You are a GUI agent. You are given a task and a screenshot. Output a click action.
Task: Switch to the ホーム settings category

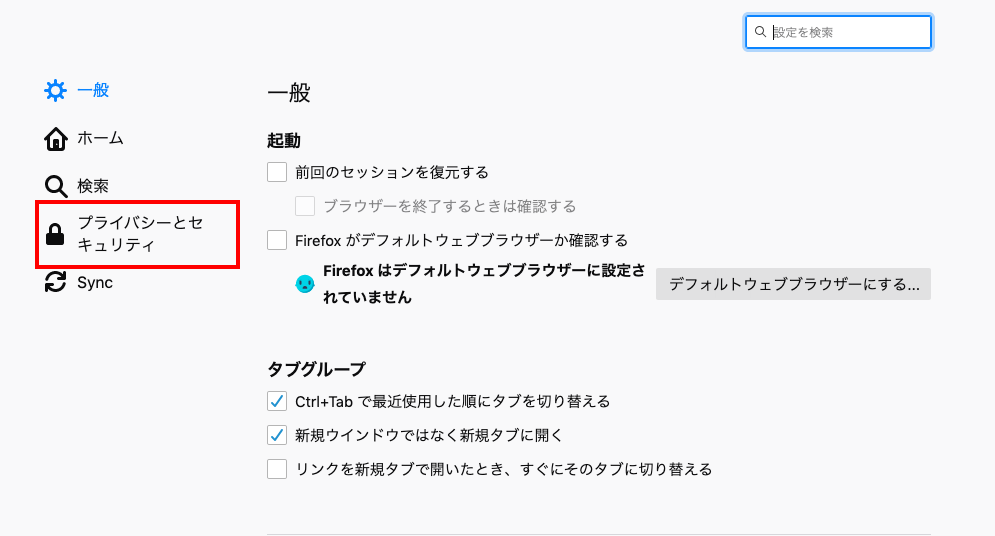(x=84, y=139)
